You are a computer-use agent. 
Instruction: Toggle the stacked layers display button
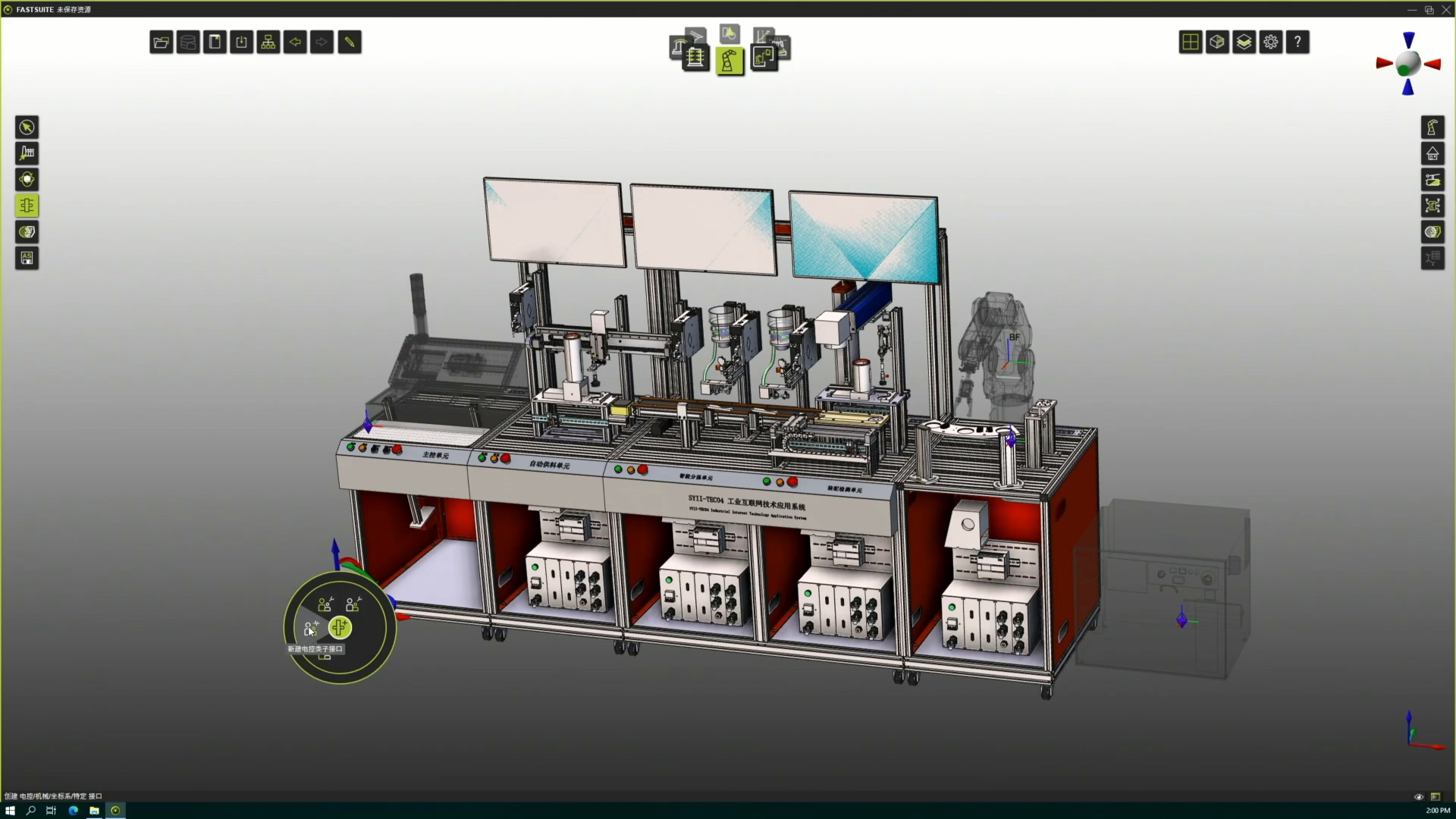coord(1244,42)
